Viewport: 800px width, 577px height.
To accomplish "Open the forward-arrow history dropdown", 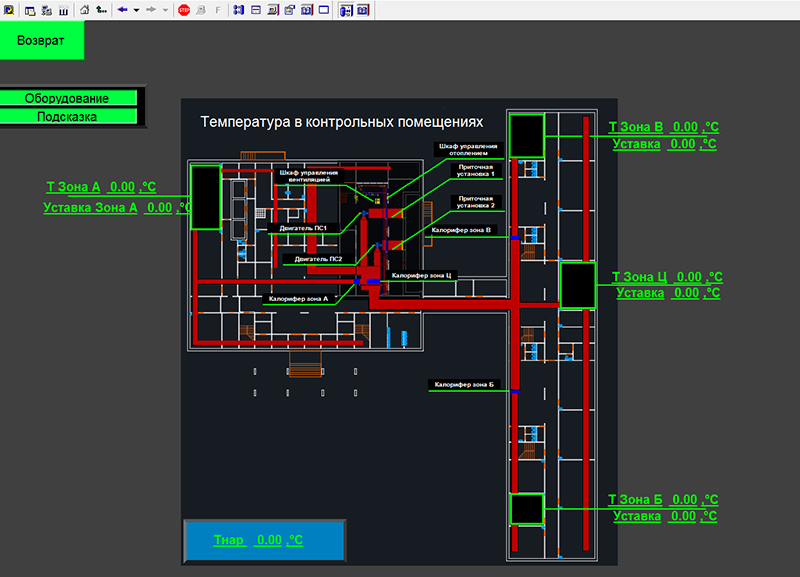I will click(x=165, y=10).
